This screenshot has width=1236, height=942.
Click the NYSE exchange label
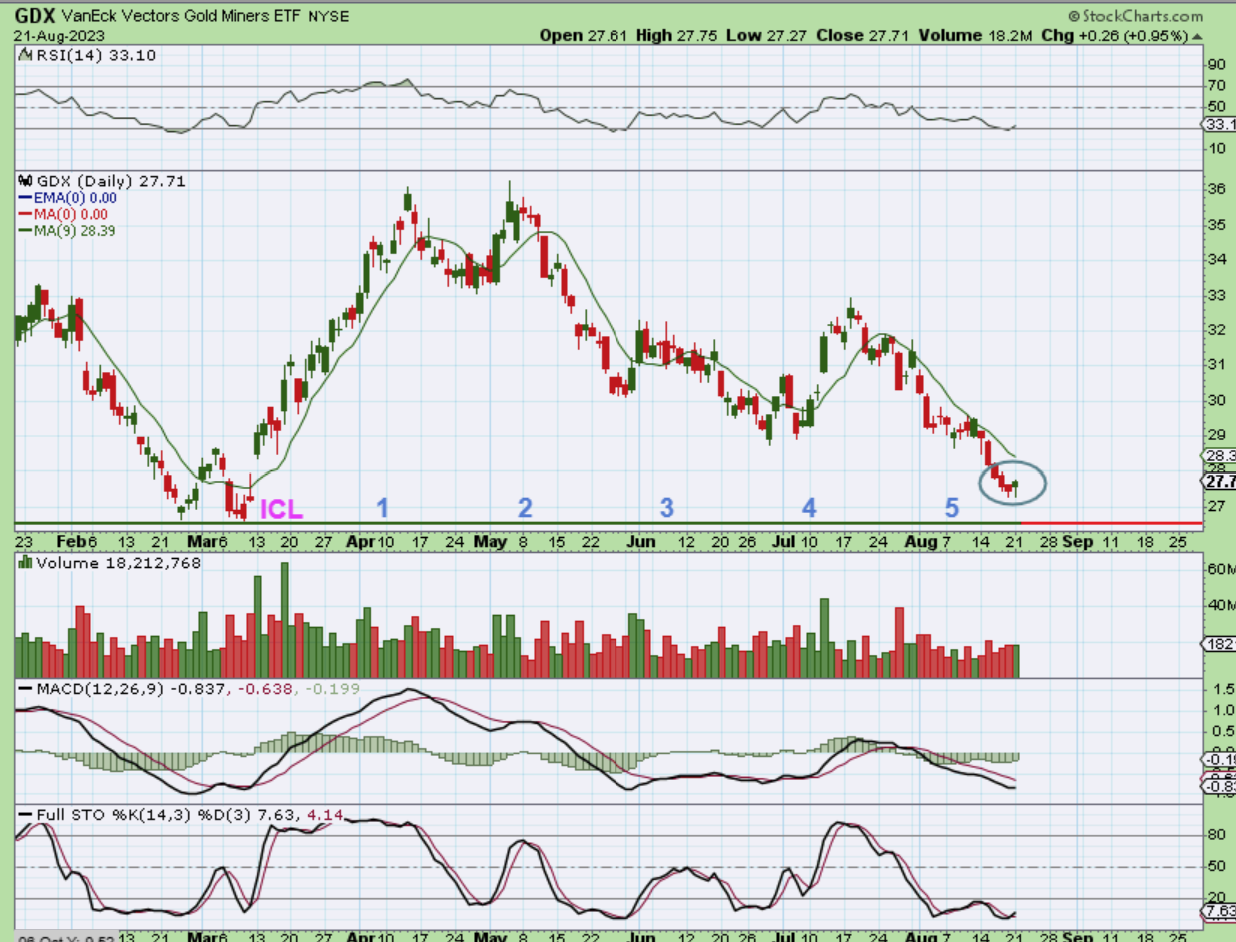(329, 17)
